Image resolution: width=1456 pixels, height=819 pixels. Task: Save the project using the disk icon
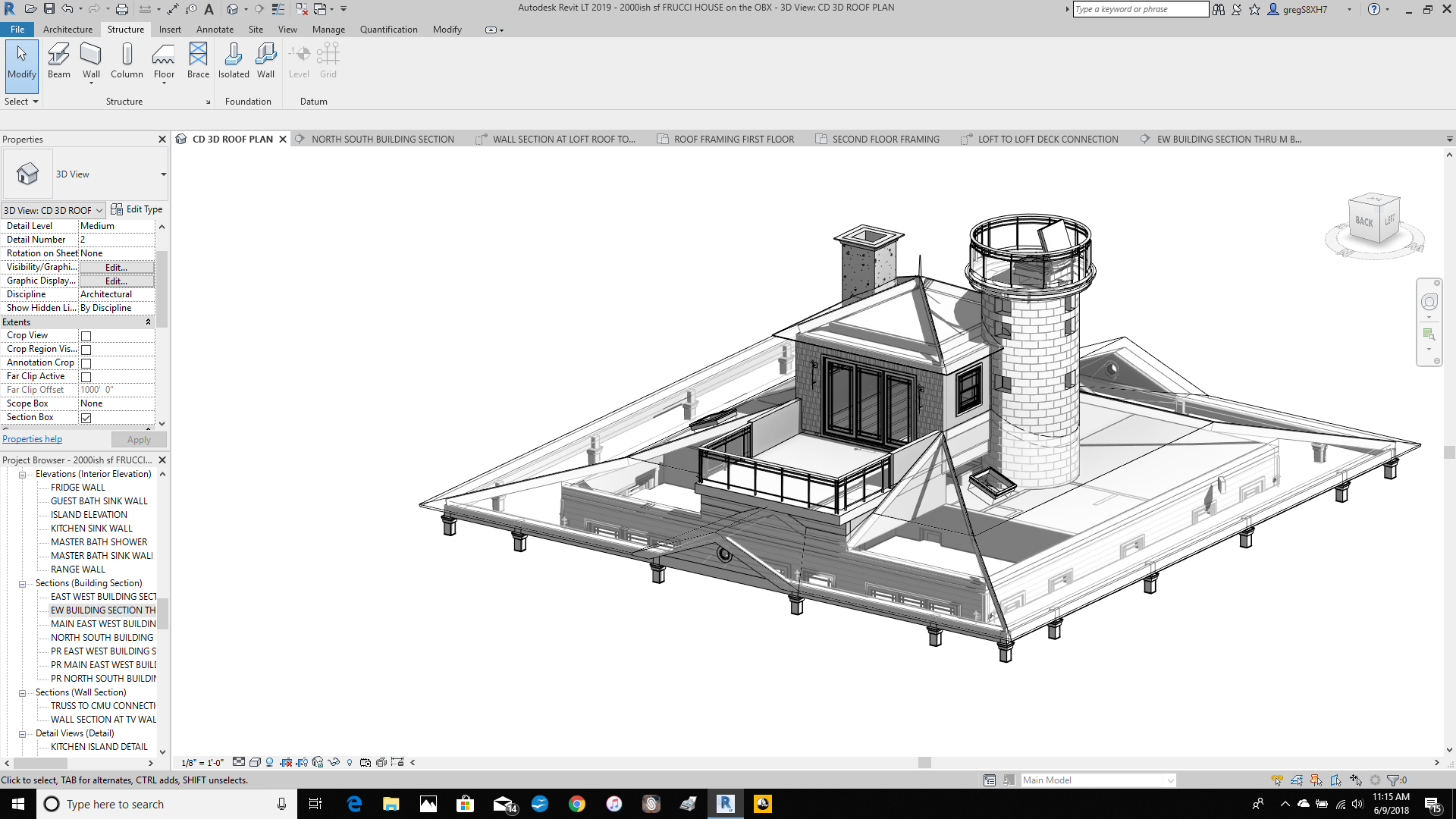[x=49, y=9]
